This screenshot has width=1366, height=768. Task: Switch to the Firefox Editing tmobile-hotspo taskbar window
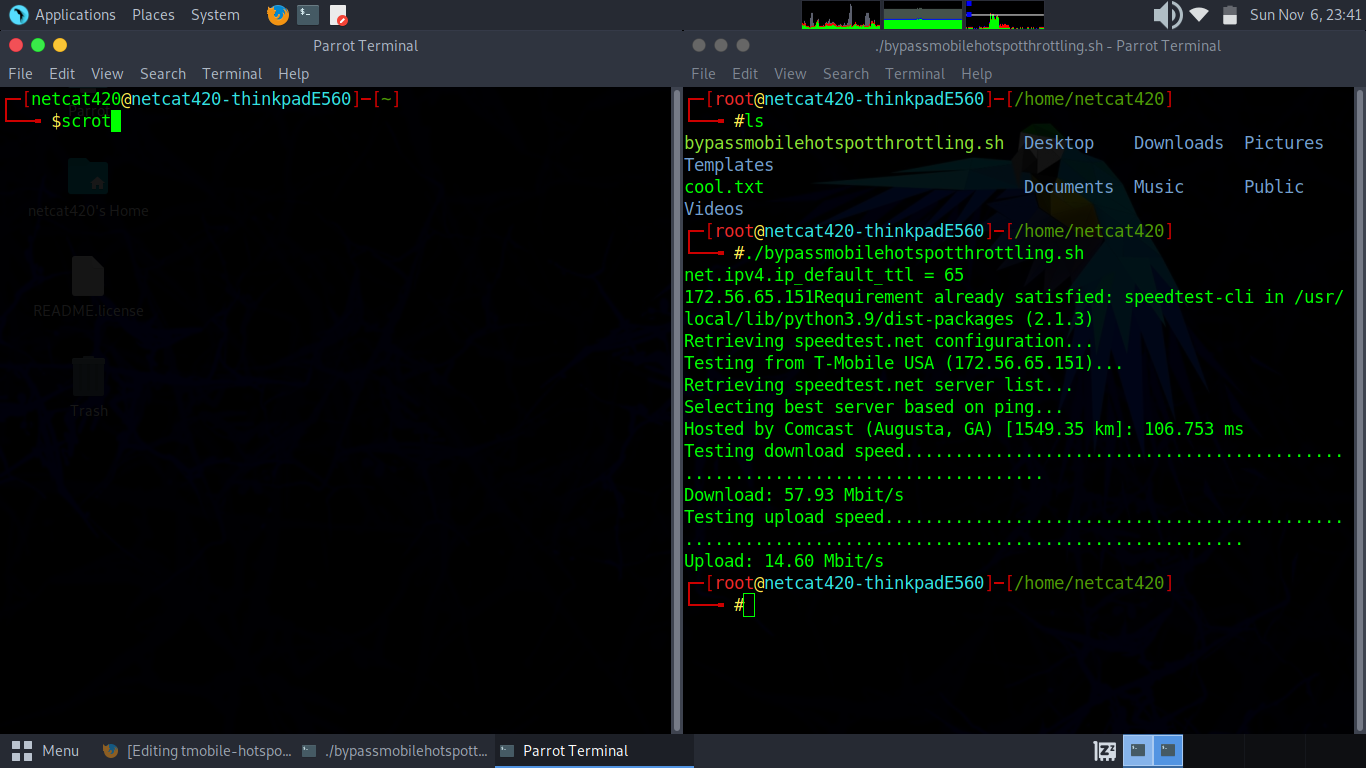coord(197,751)
